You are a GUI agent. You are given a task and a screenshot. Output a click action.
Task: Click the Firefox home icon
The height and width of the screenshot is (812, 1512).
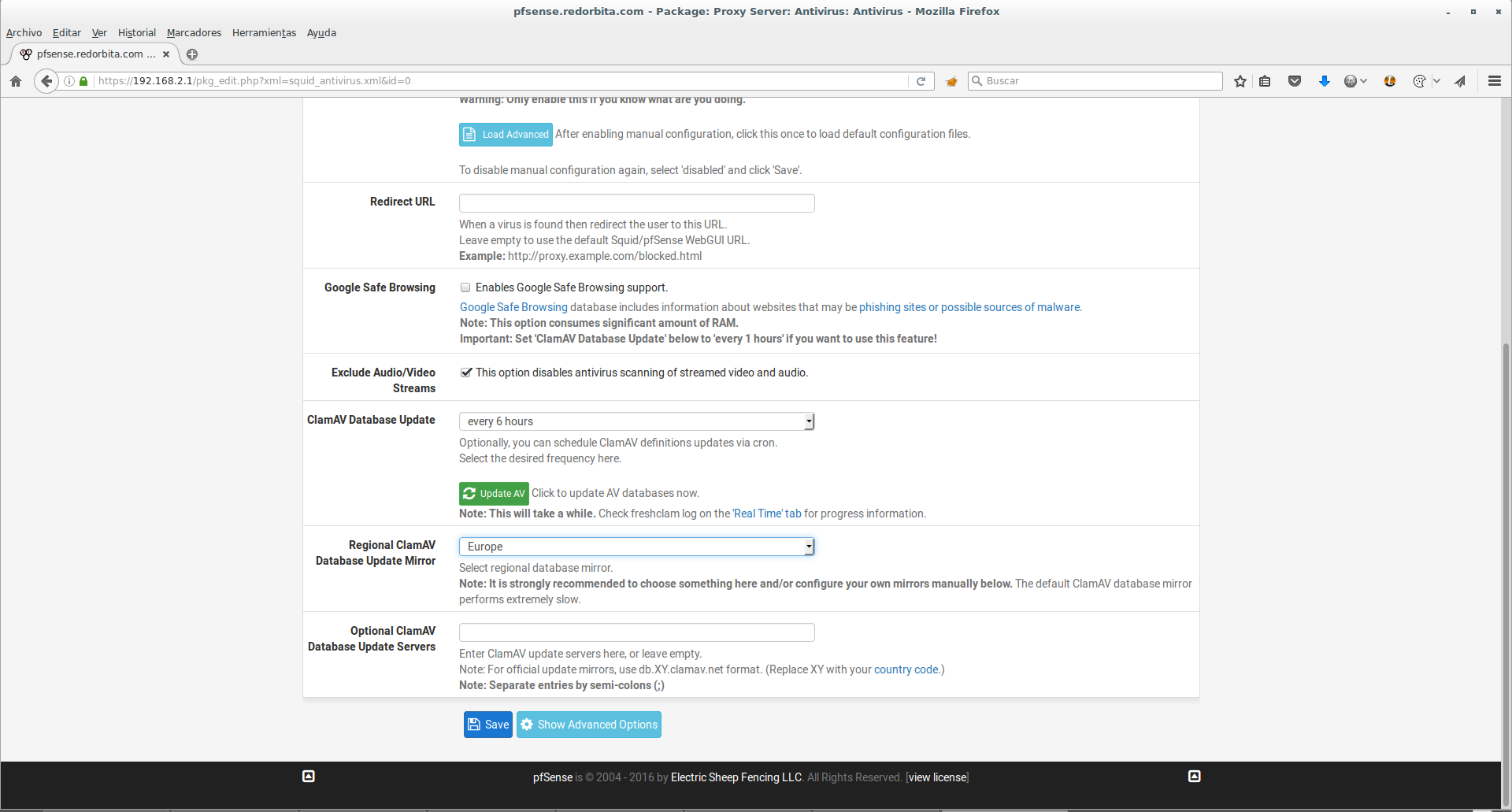(x=16, y=81)
